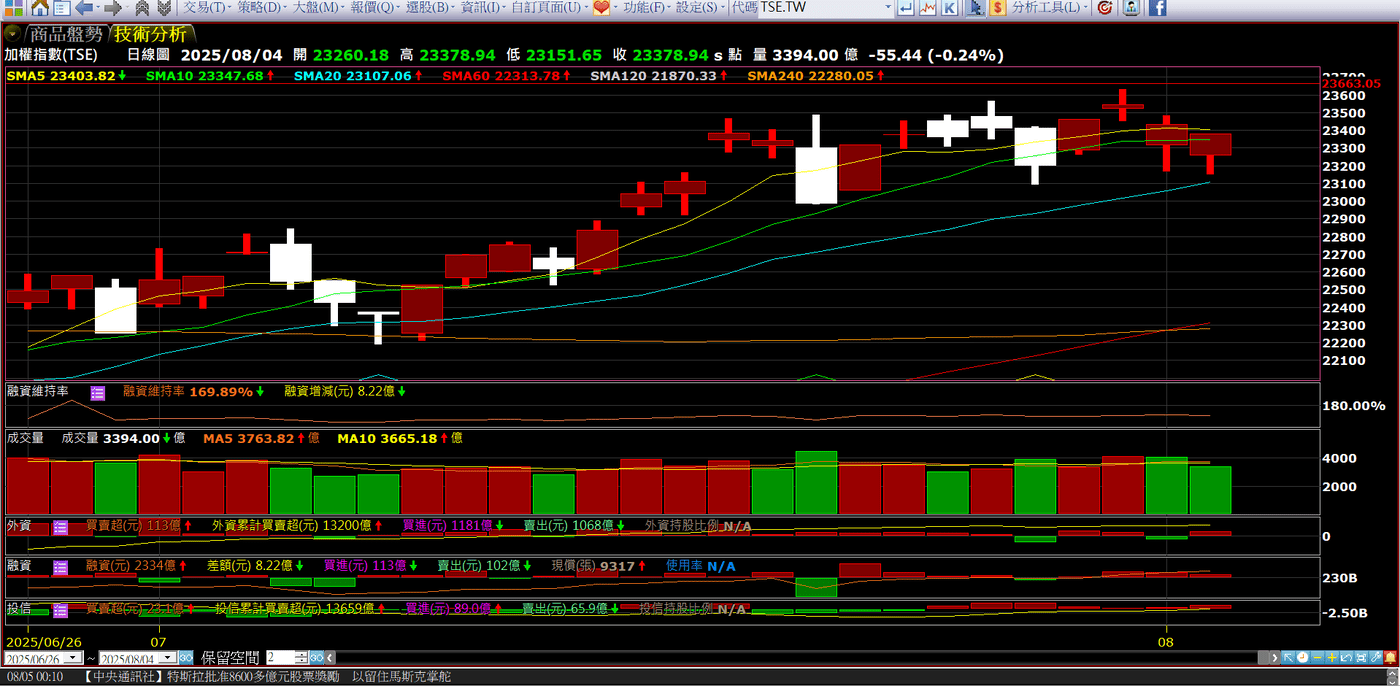The image size is (1400, 686).
Task: Click the red target bullseye icon
Action: (1105, 8)
